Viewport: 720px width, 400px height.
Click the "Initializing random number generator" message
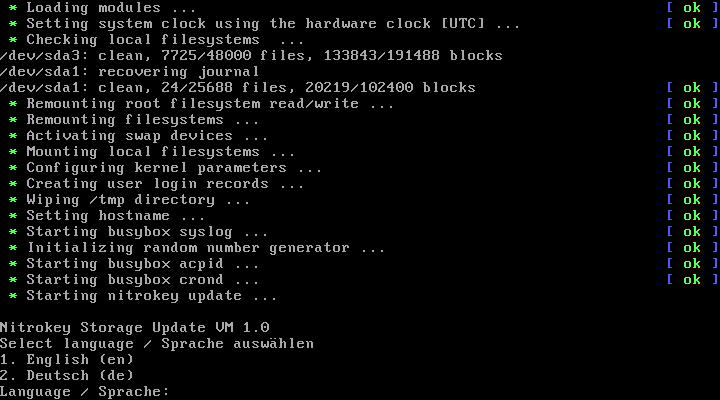pyautogui.click(x=205, y=248)
